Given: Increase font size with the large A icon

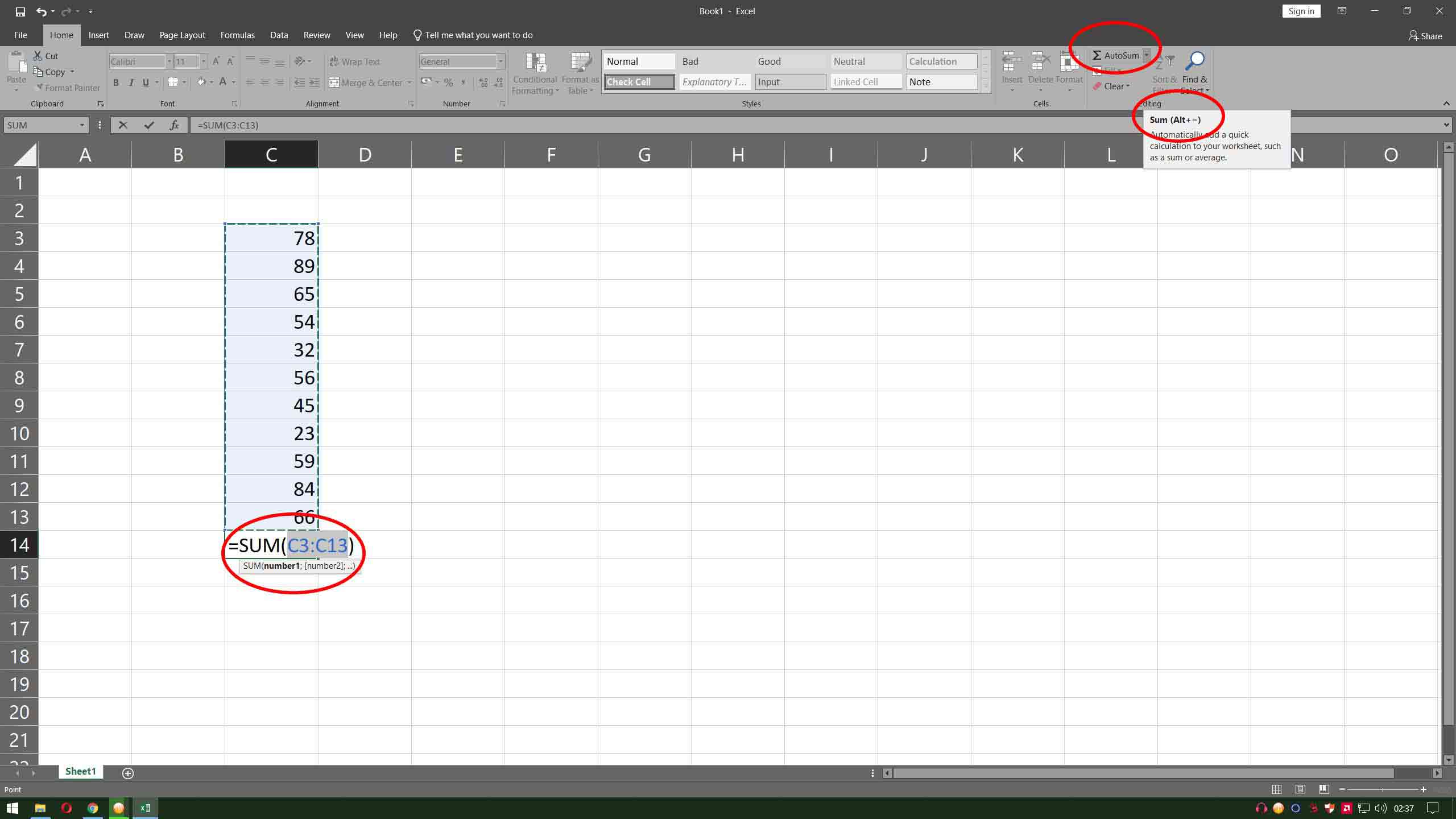Looking at the screenshot, I should (216, 61).
